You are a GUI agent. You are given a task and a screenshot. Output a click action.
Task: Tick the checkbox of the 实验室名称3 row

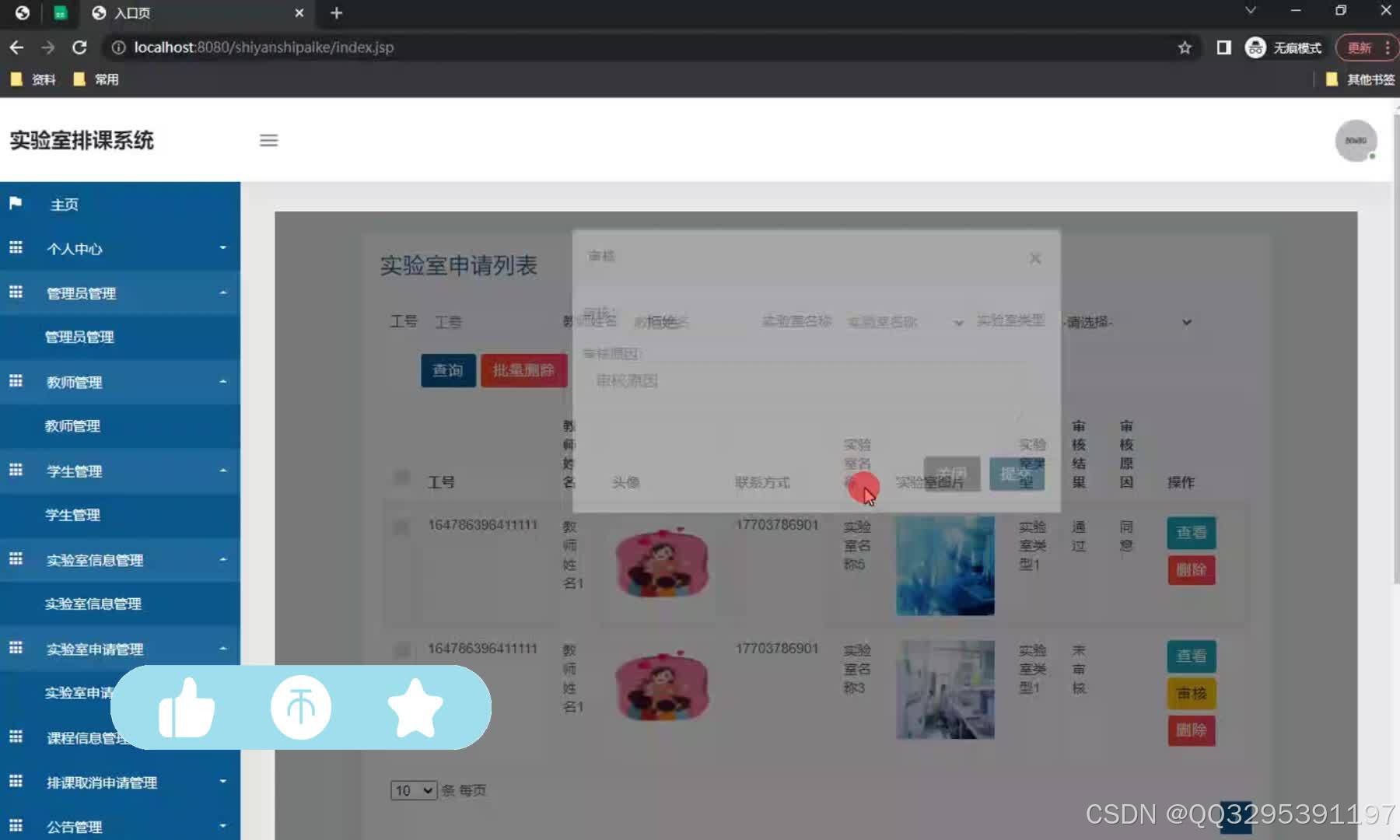(x=401, y=649)
